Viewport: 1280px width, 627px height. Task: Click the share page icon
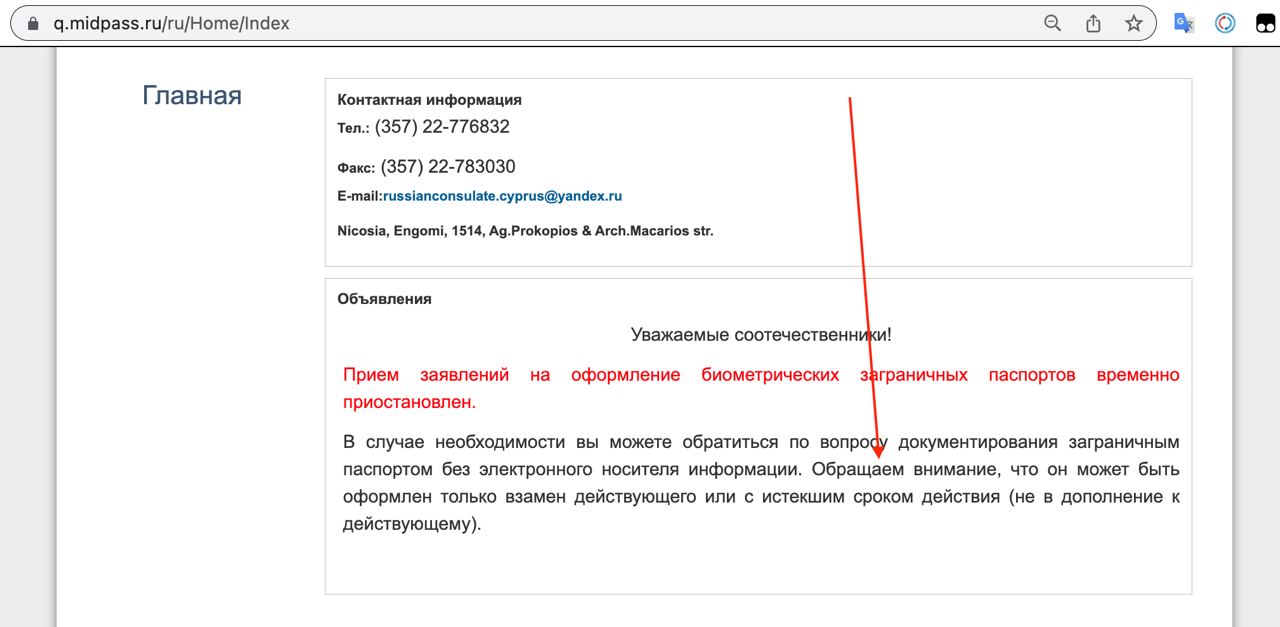[x=1093, y=23]
